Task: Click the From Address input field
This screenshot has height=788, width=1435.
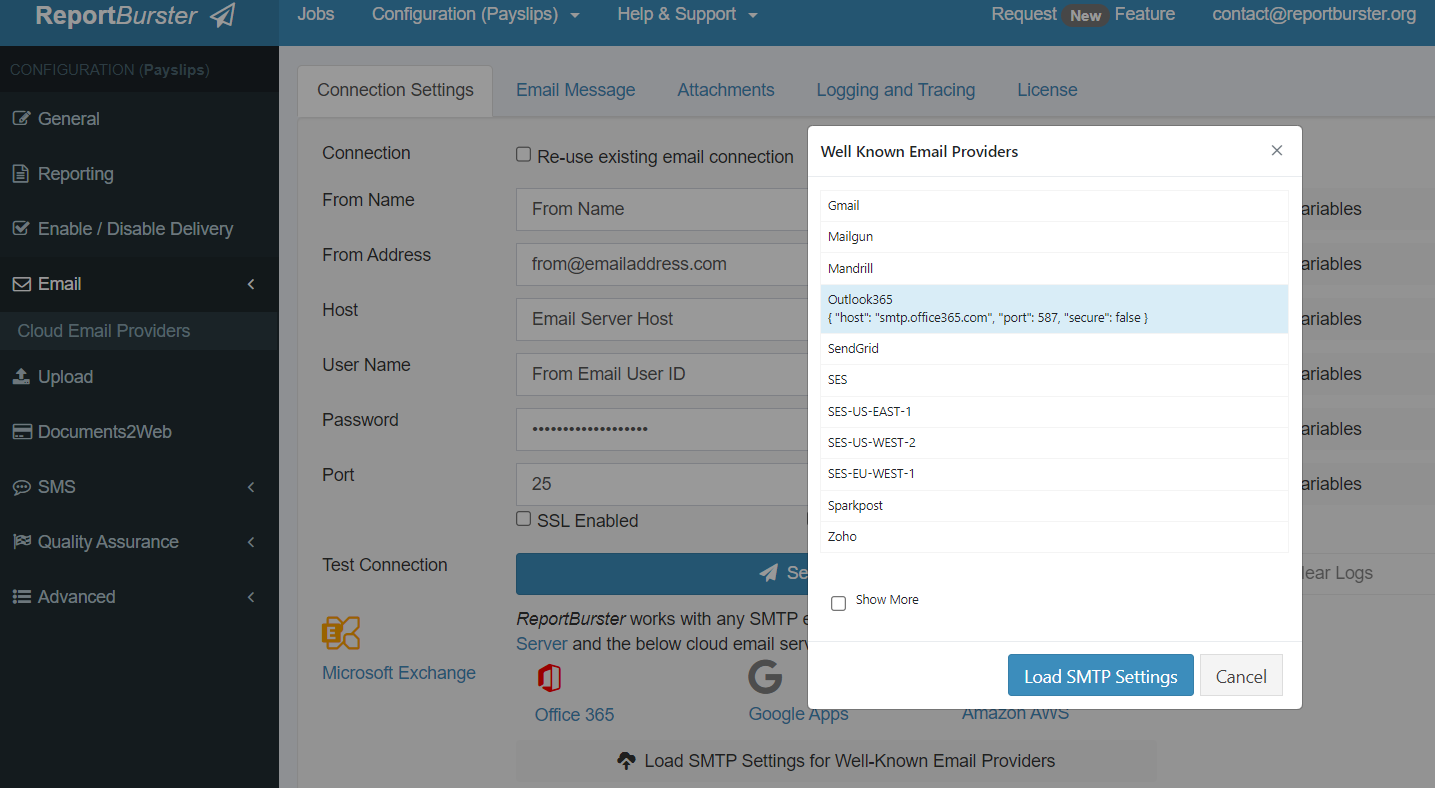Action: (662, 264)
